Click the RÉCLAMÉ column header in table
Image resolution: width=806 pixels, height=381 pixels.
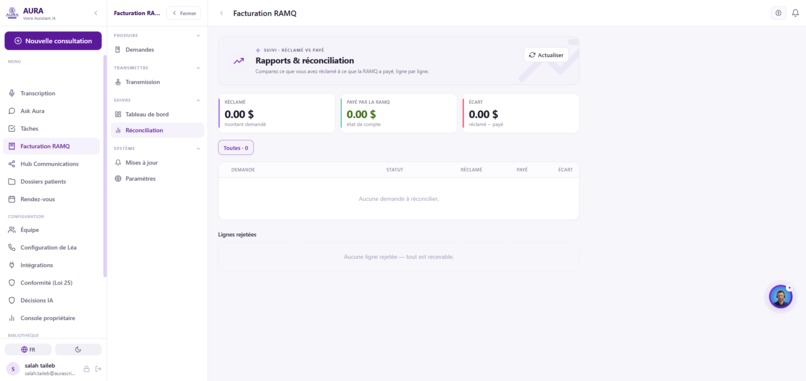pos(471,170)
